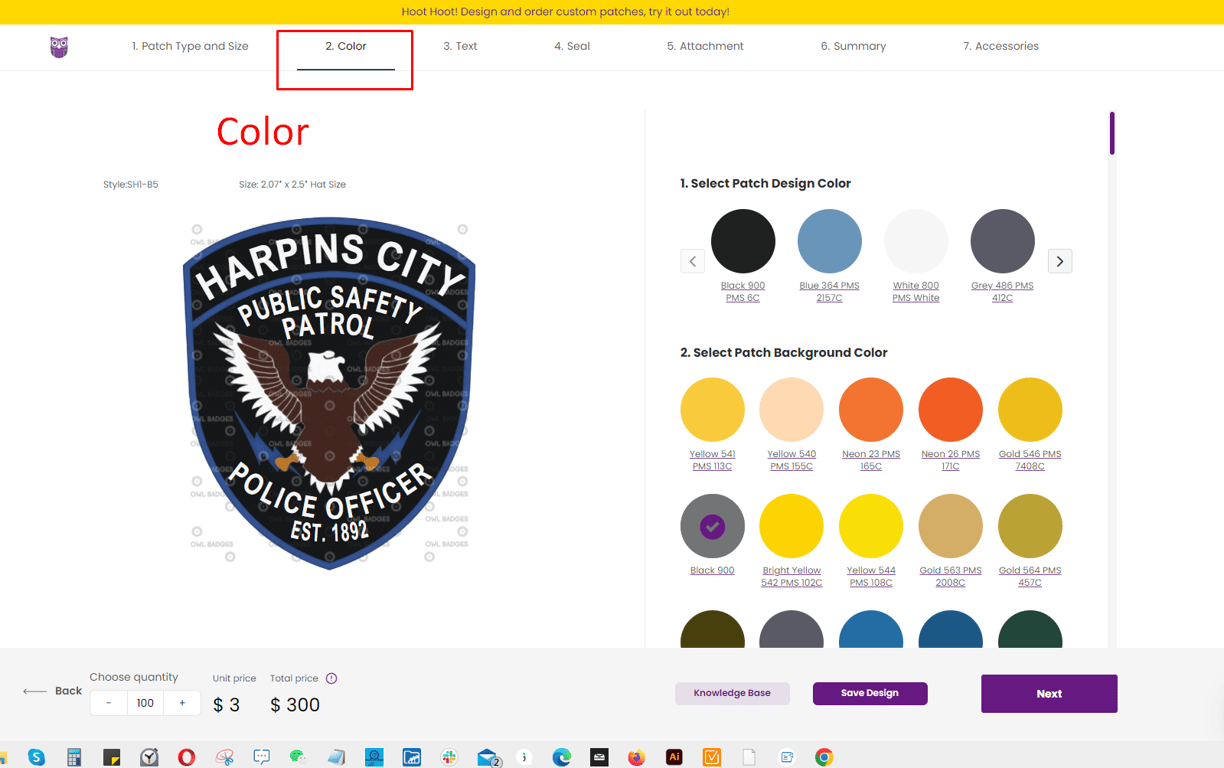Screen dimensions: 1224x768
Task: Open Sticky Notes from the taskbar
Action: coord(112,757)
